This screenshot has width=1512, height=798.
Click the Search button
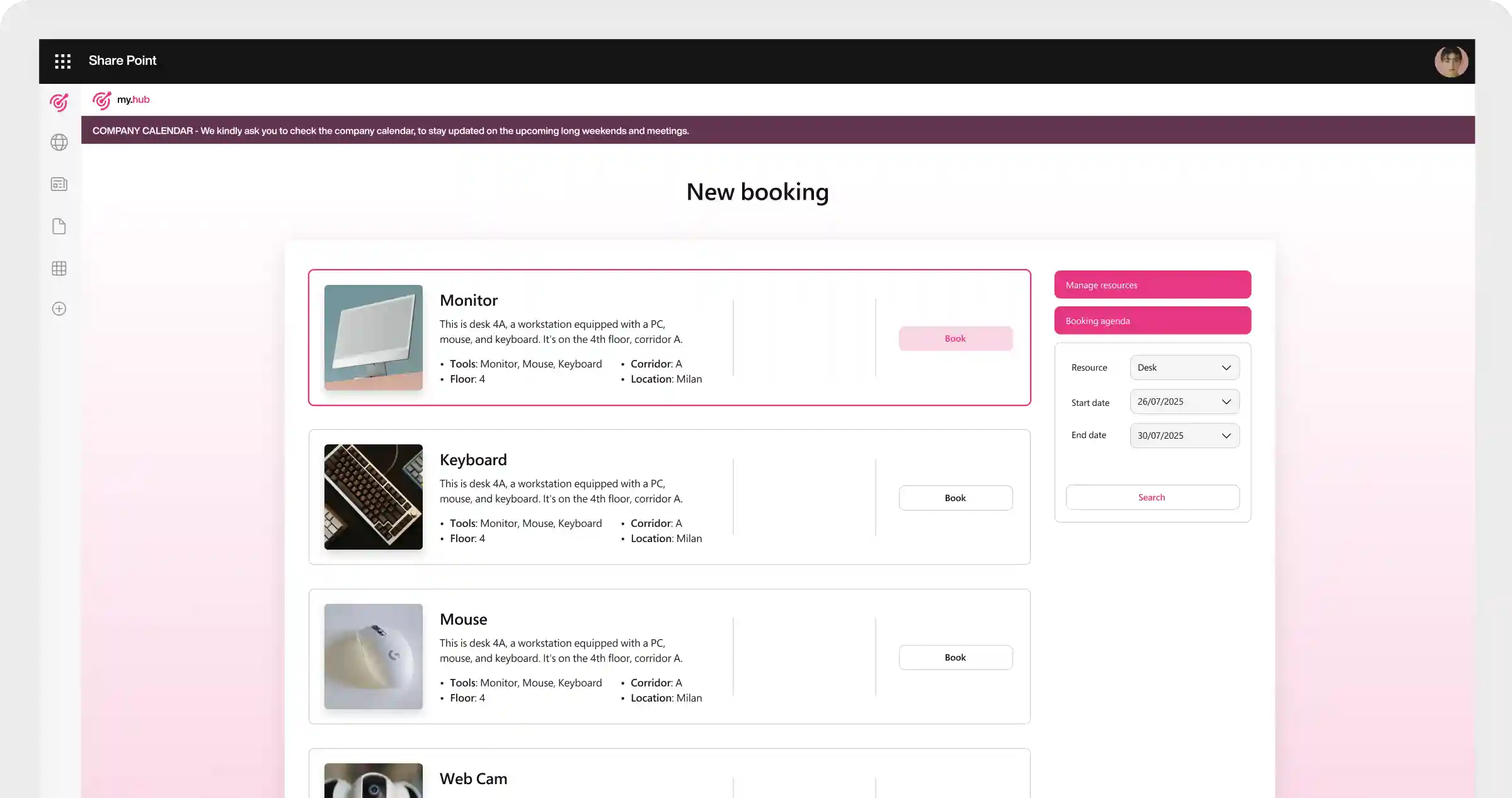click(1152, 497)
